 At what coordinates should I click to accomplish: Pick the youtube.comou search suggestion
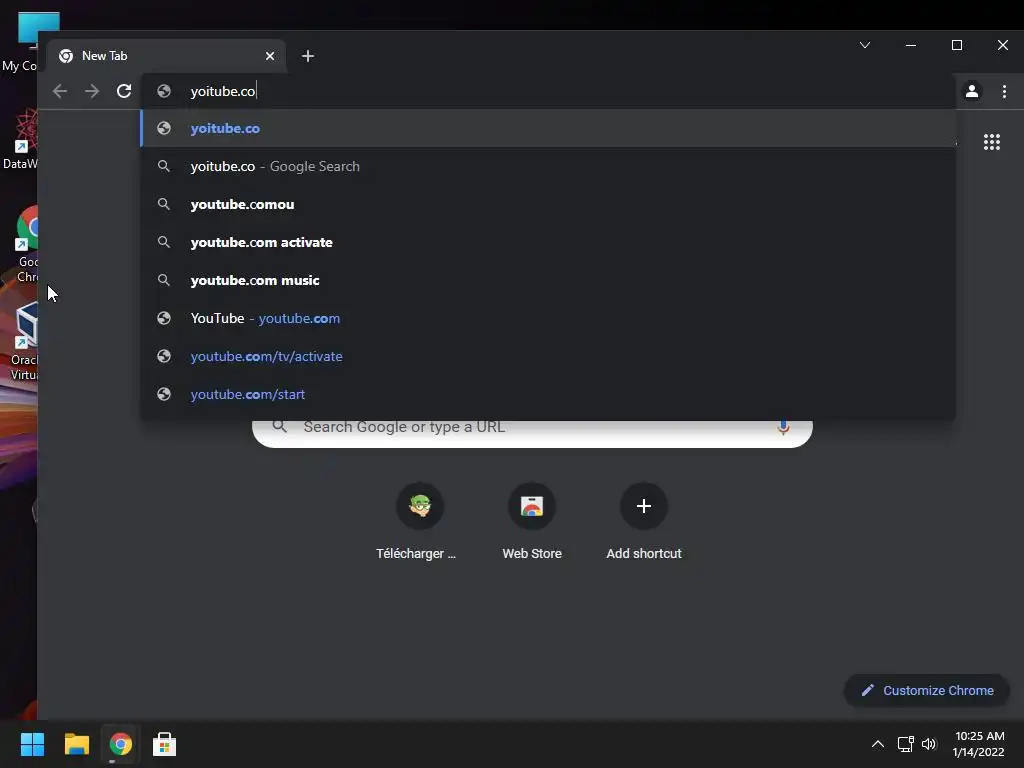pyautogui.click(x=549, y=204)
